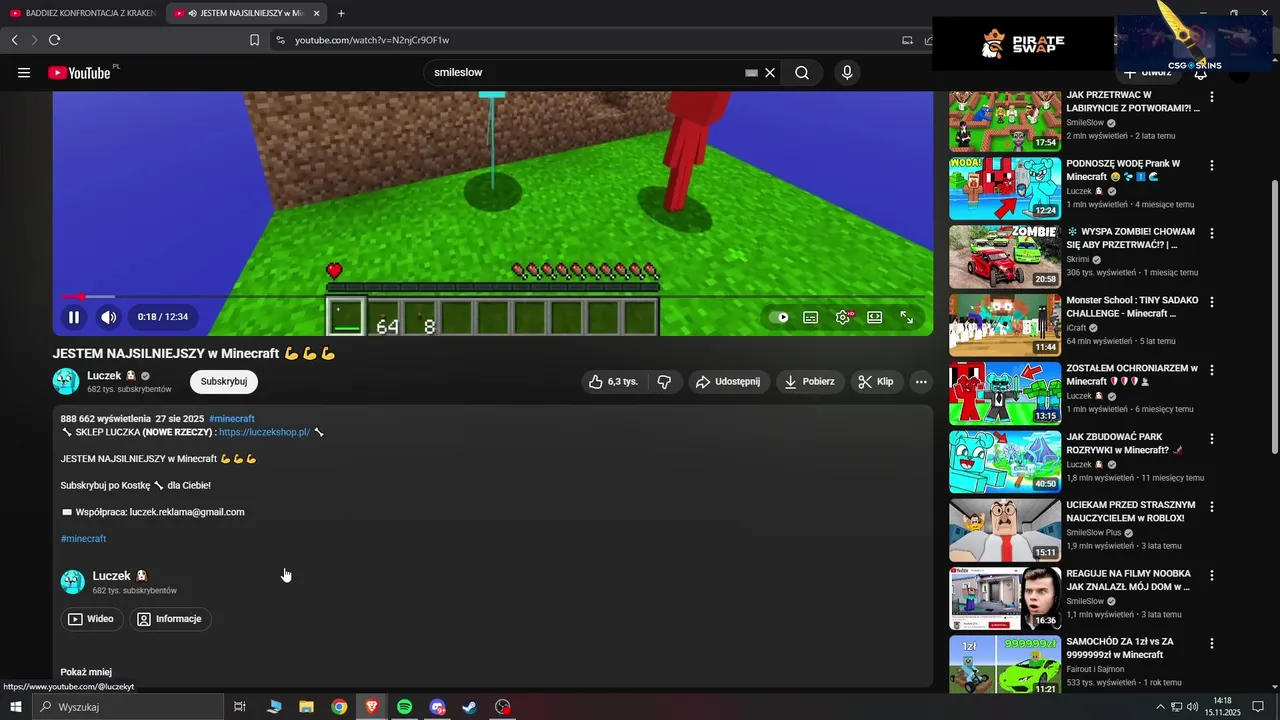Open Spotify from the taskbar
The height and width of the screenshot is (720, 1280).
pyautogui.click(x=404, y=707)
